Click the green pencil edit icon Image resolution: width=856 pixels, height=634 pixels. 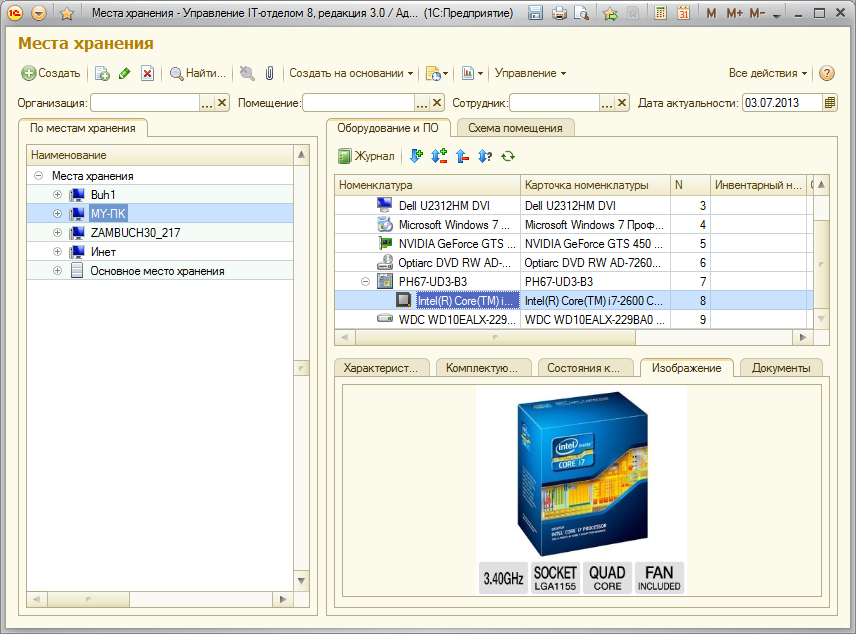[x=125, y=73]
